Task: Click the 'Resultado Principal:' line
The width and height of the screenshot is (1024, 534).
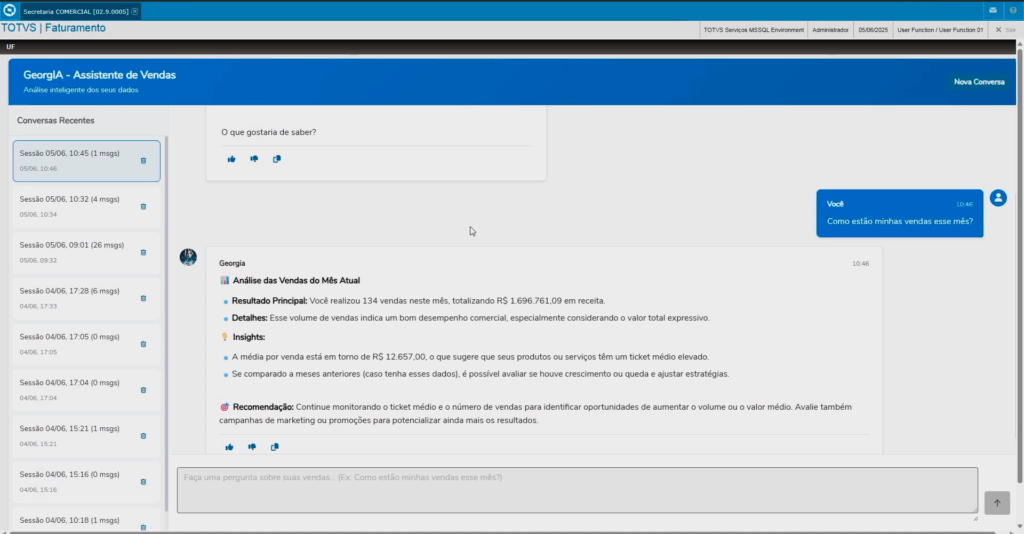Action: (x=419, y=301)
